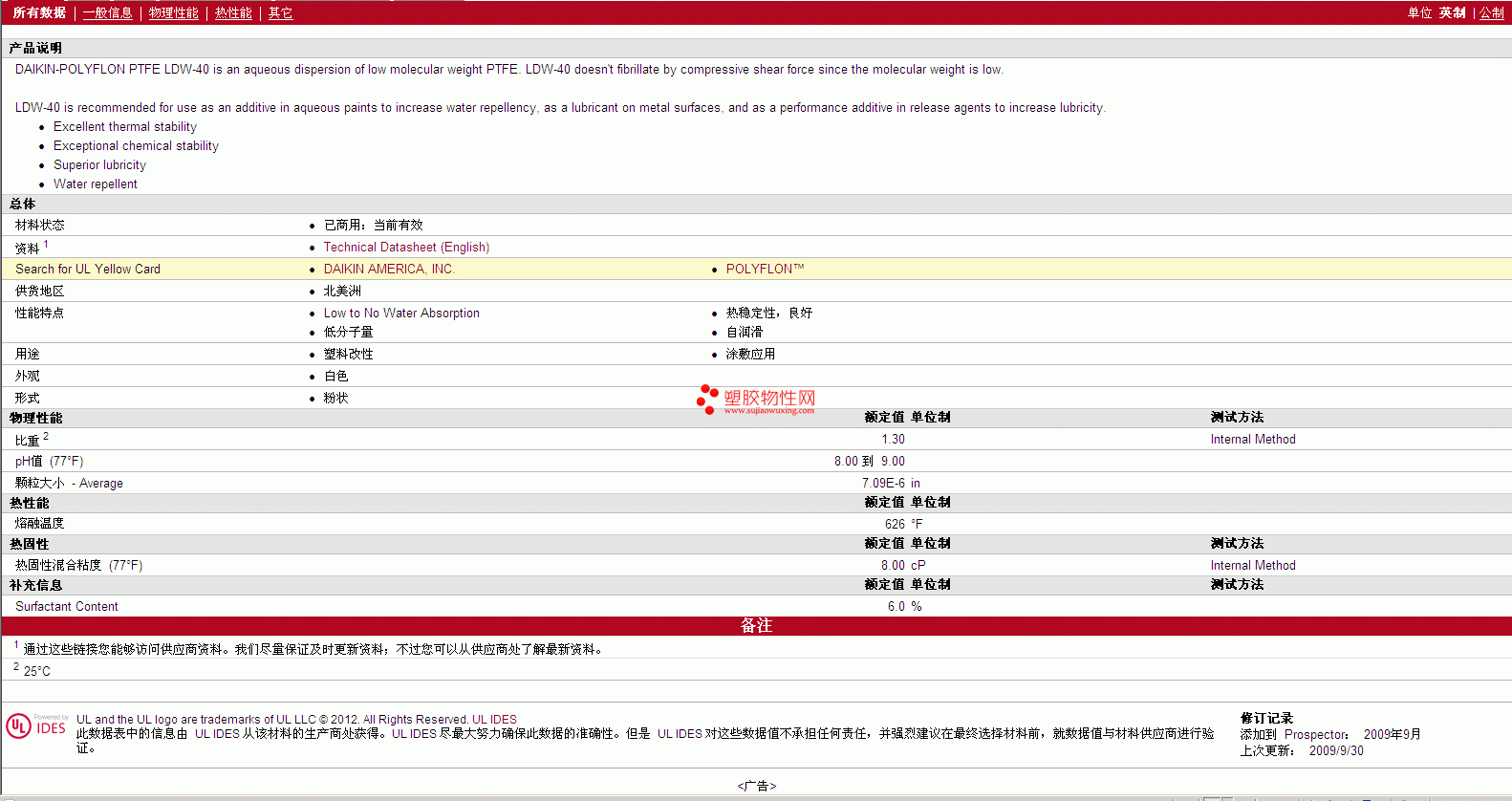This screenshot has height=801, width=1512.
Task: Click the 物理性能 section header in the table
Action: (x=35, y=418)
